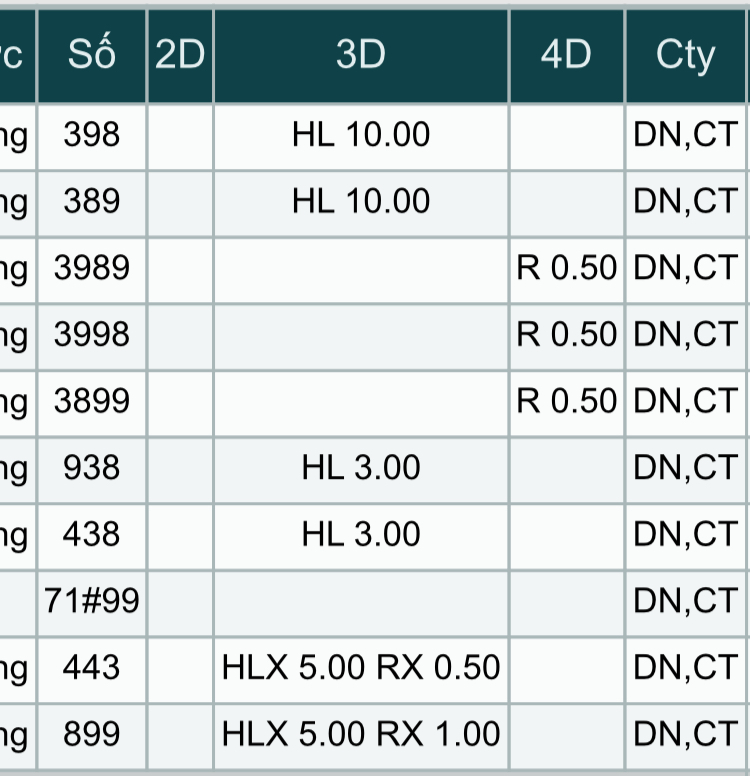Select the 71#99 number cell

click(x=91, y=601)
